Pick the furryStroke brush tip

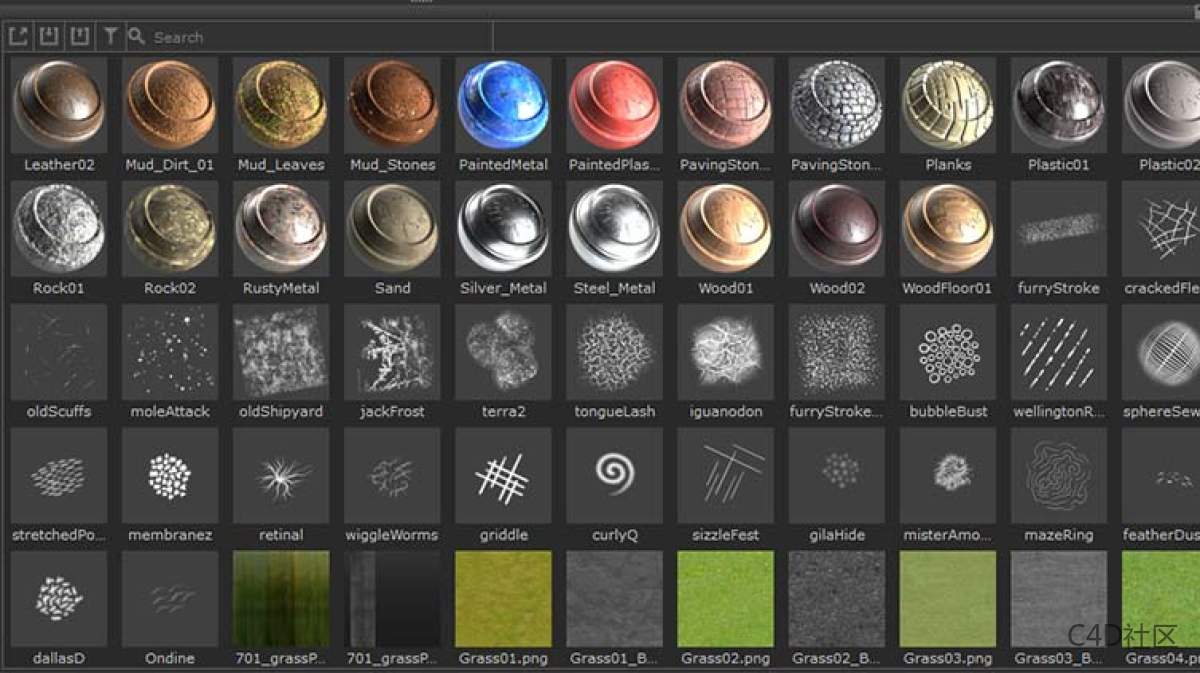(x=1058, y=228)
